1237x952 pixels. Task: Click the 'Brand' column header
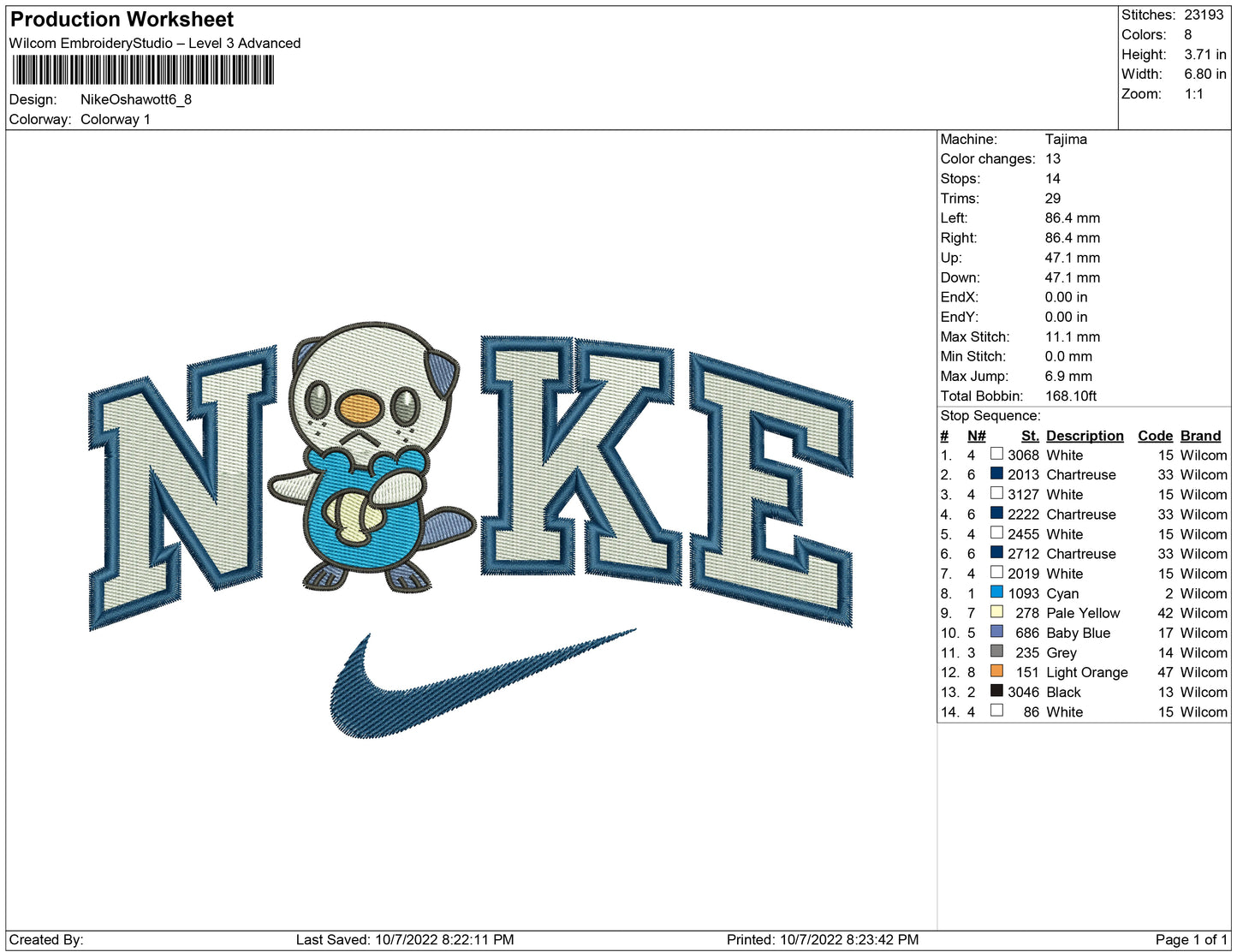(x=1200, y=436)
